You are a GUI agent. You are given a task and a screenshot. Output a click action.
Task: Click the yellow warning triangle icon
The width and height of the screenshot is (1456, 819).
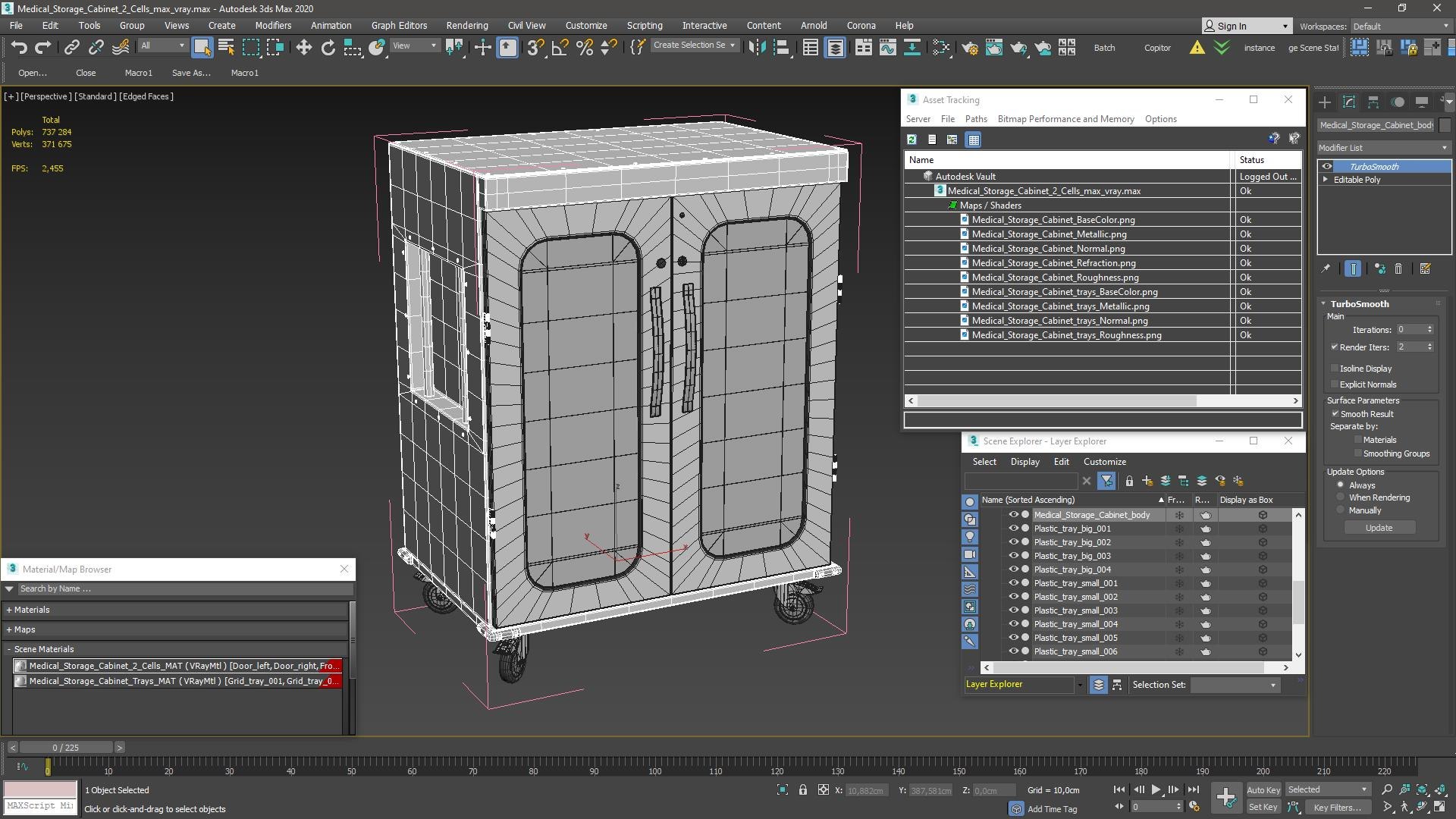[1197, 47]
